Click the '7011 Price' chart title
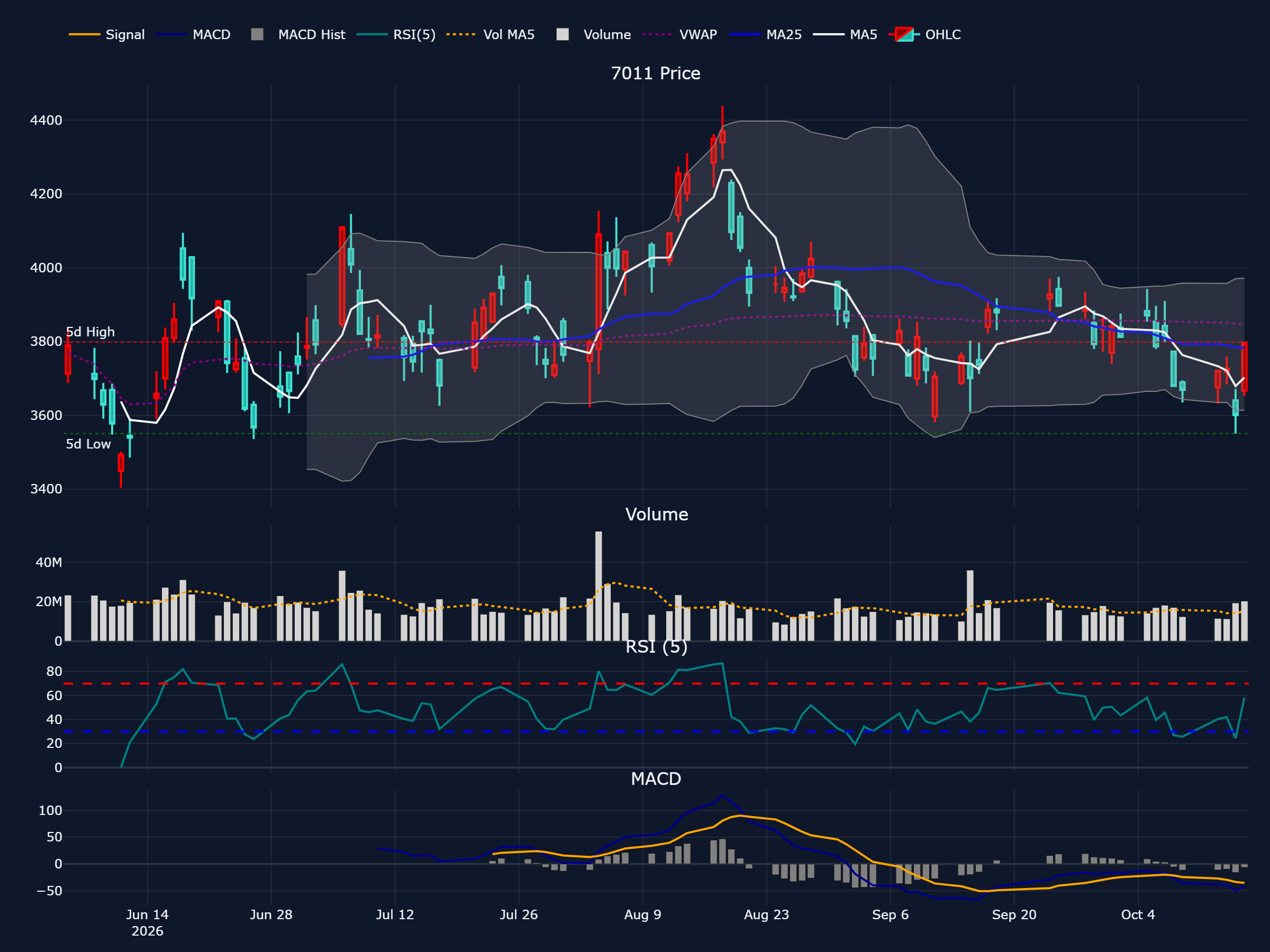Viewport: 1270px width, 952px height. [x=656, y=74]
